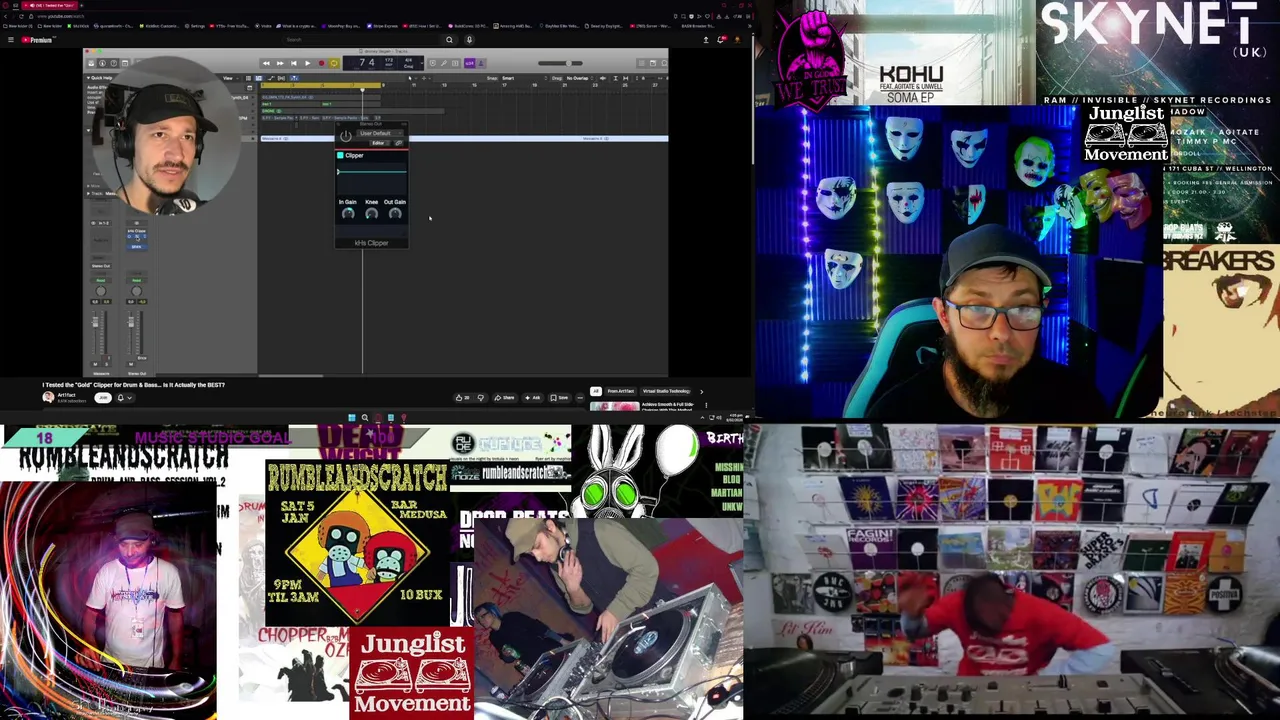
Task: Toggle the metronome button in Logic
Action: (481, 63)
